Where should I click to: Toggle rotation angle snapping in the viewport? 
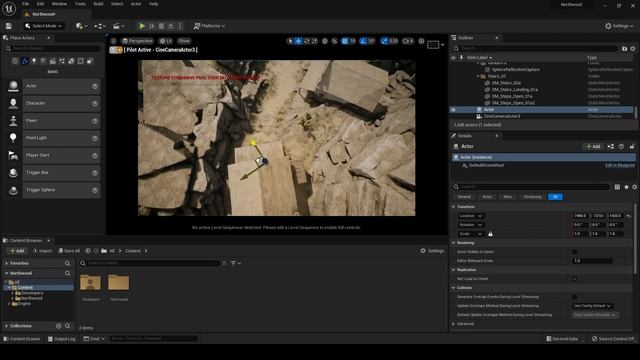(363, 41)
